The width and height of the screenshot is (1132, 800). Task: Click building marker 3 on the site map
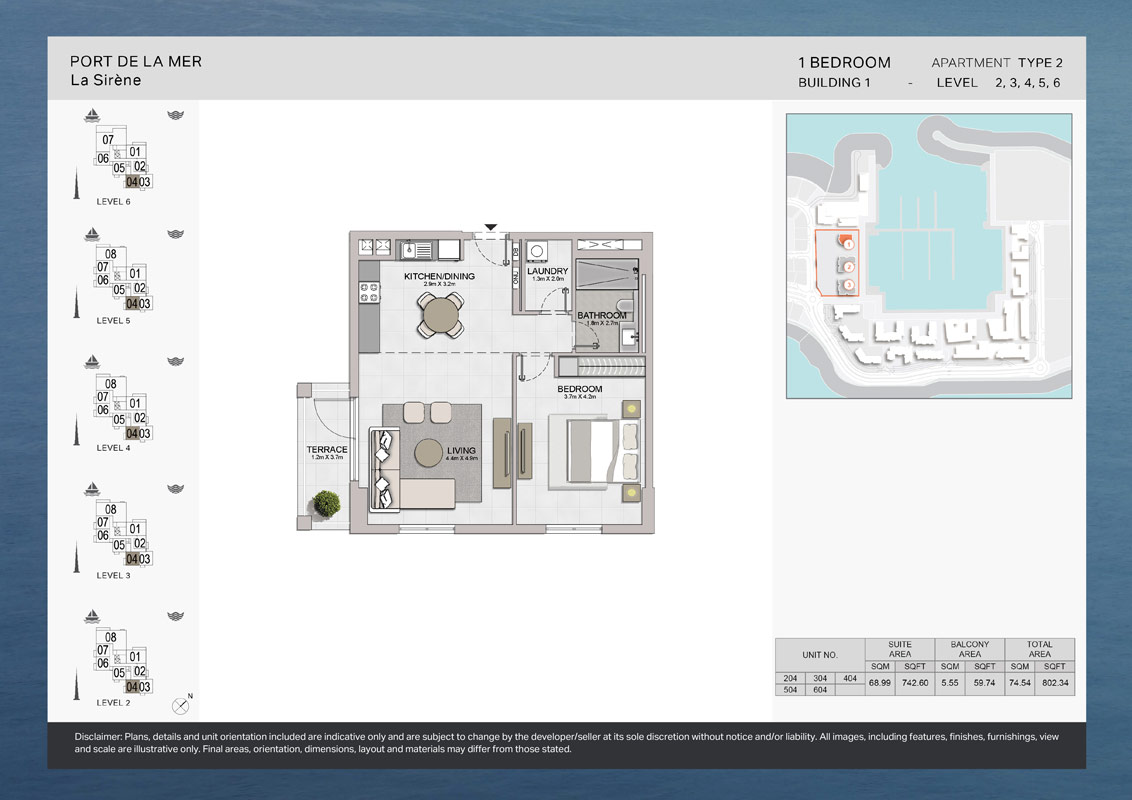pos(848,286)
